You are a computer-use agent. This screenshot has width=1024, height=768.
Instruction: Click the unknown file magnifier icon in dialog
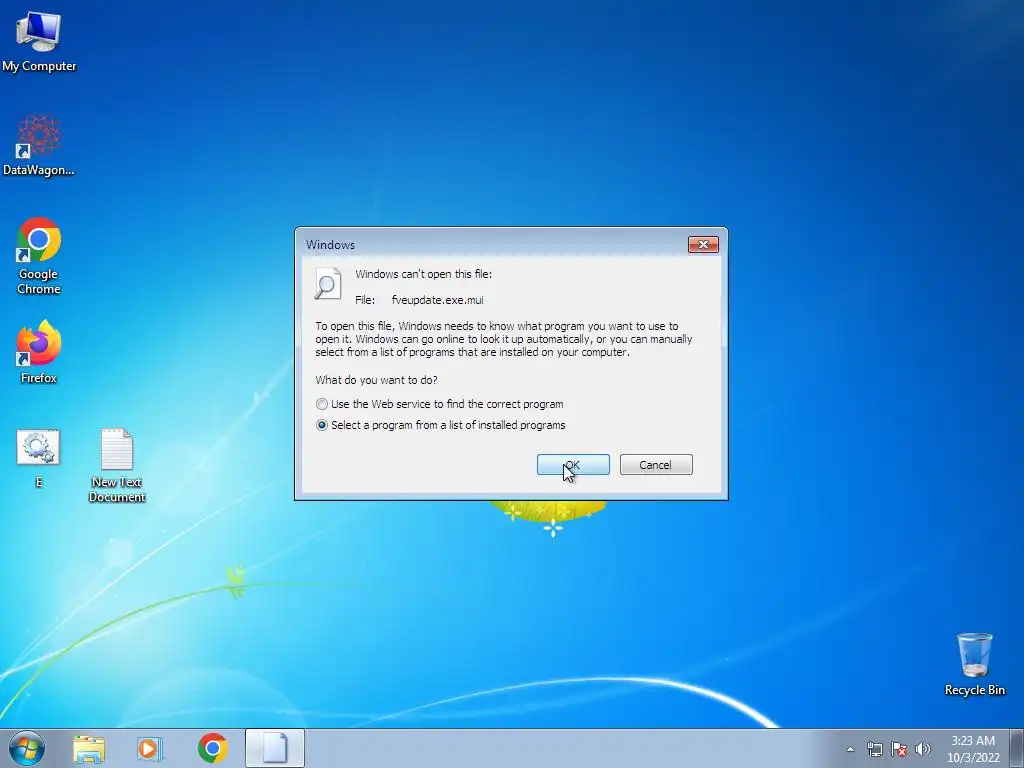[x=328, y=284]
